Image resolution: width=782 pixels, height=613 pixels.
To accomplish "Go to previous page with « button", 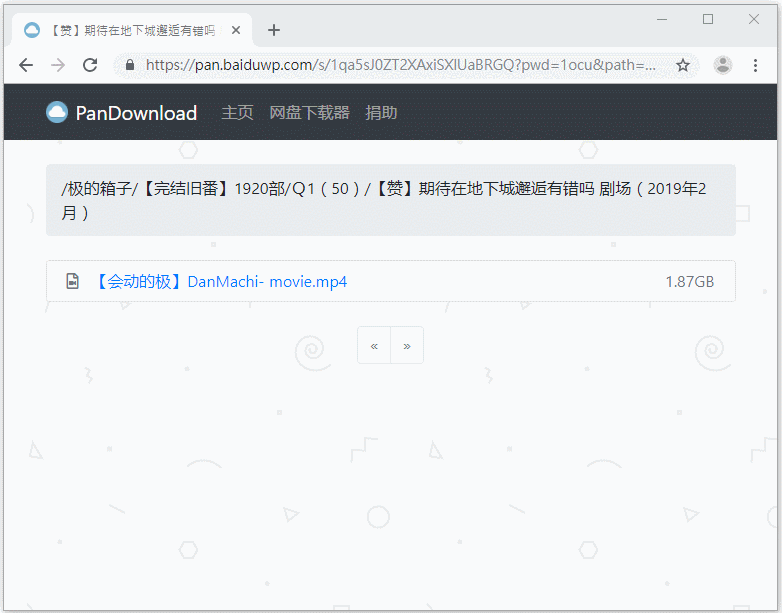I will click(374, 346).
